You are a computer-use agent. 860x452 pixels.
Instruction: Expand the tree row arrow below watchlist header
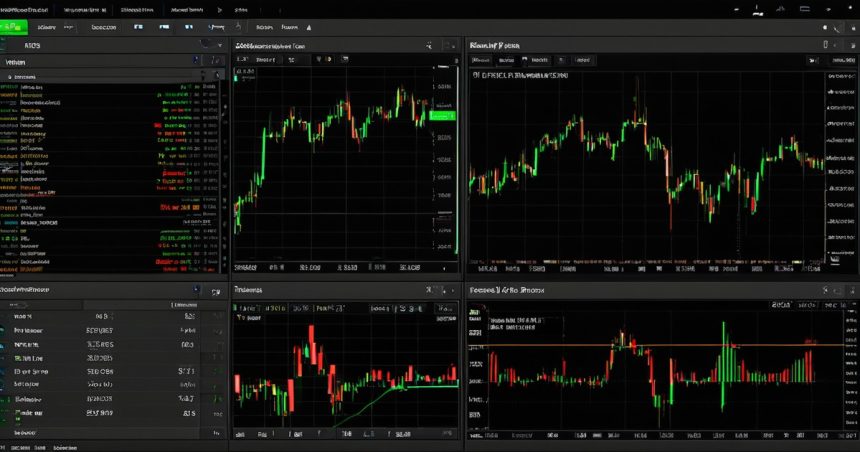click(9, 77)
